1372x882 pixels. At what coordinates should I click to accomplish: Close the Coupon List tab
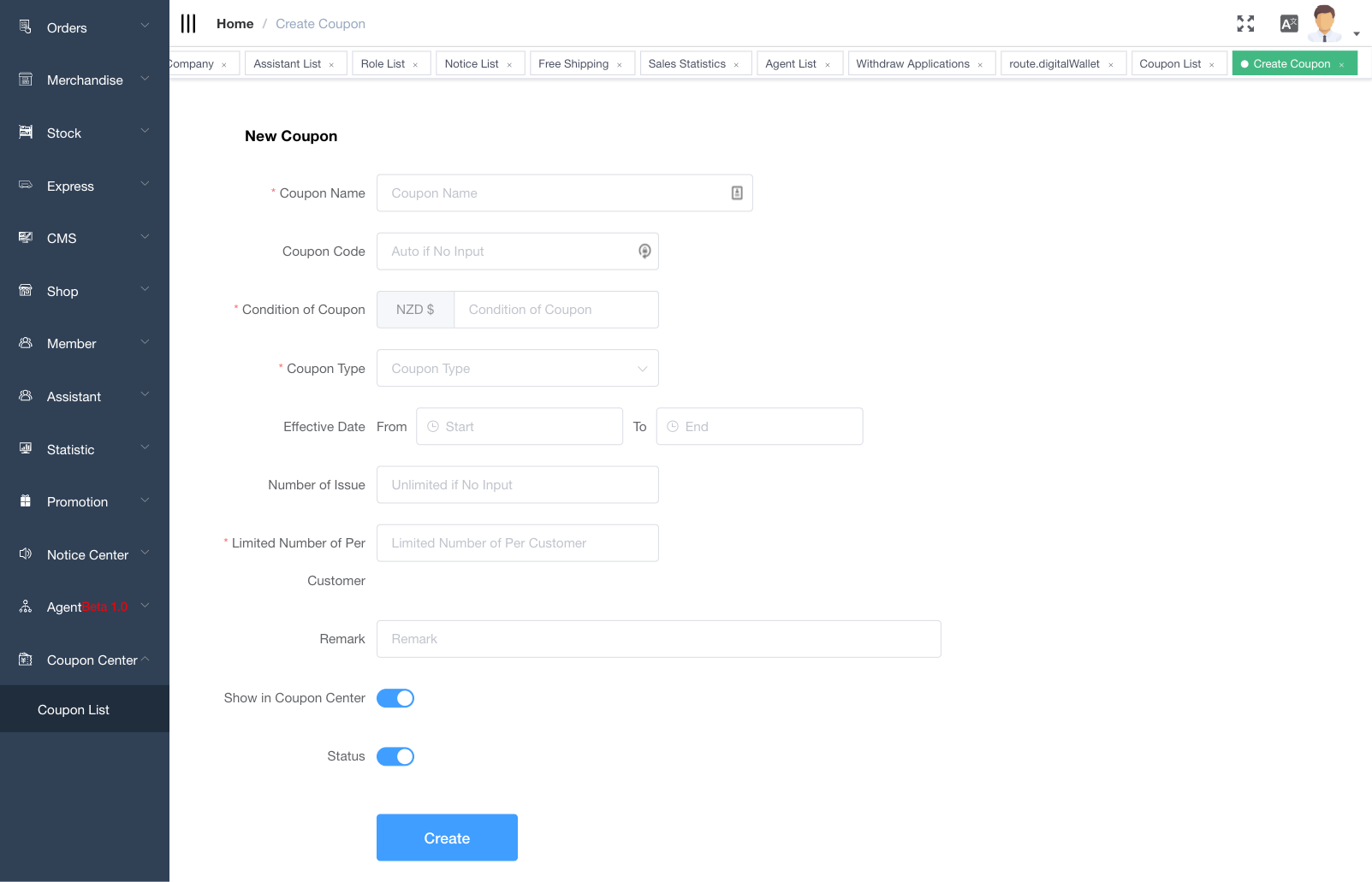tap(1212, 65)
